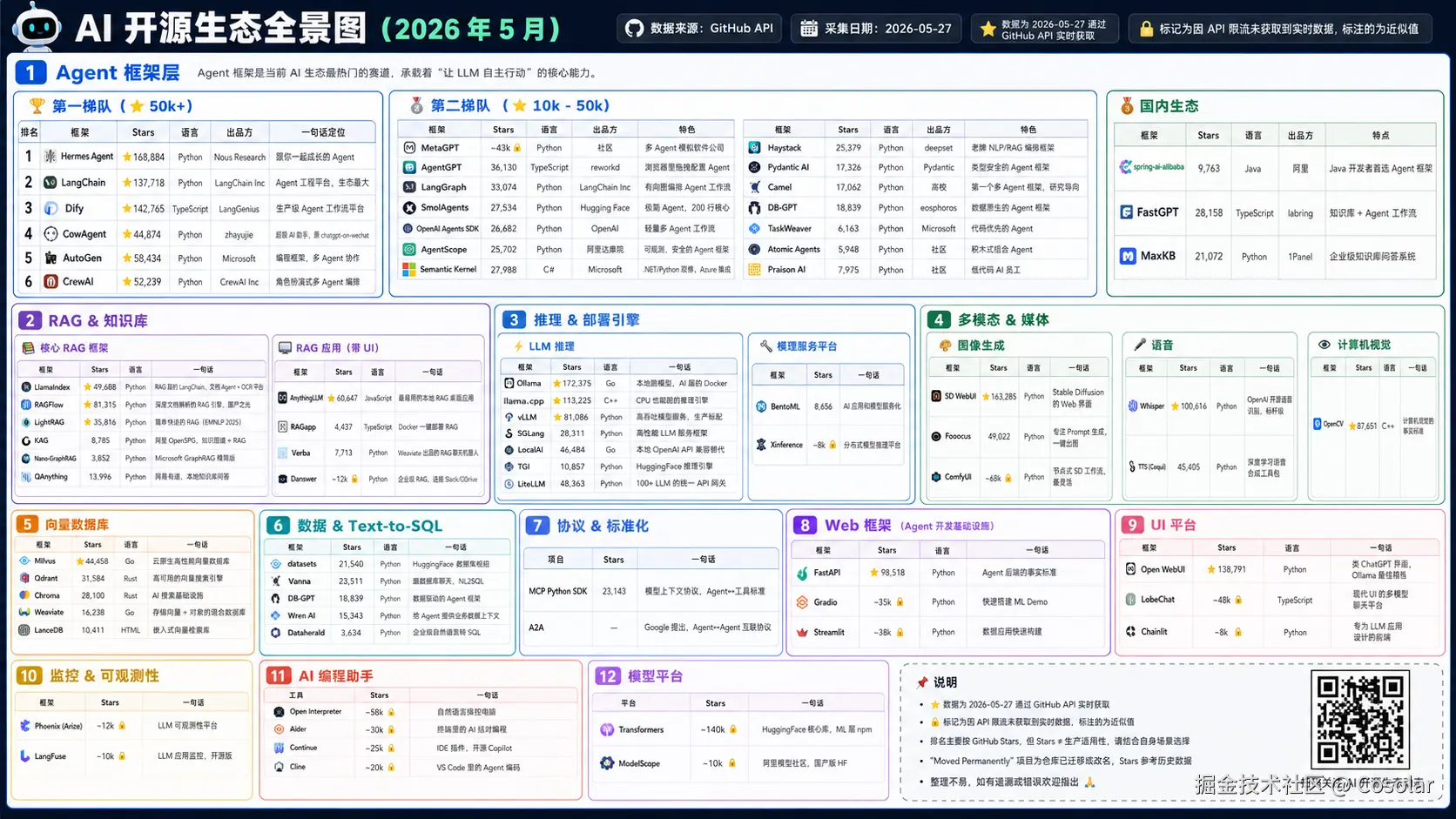Click the main title AI 开源生态全景图
This screenshot has width=1456, height=819.
(x=220, y=29)
